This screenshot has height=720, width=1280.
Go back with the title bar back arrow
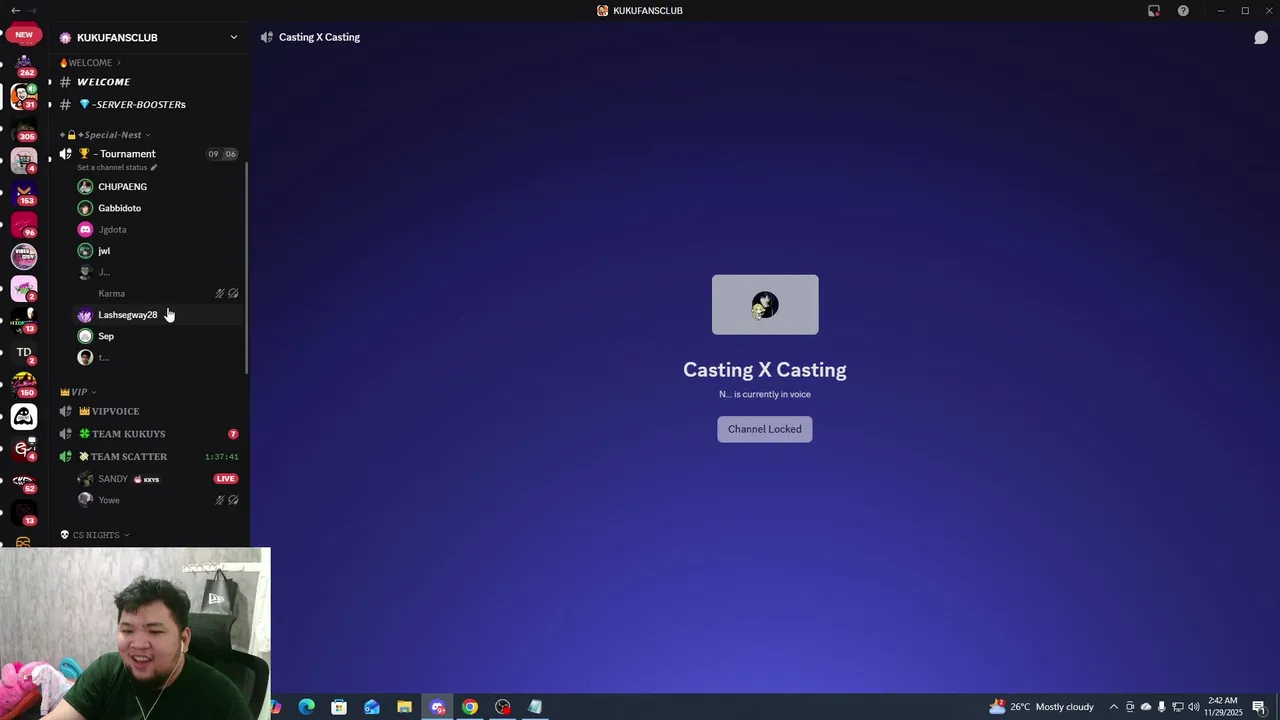[15, 10]
